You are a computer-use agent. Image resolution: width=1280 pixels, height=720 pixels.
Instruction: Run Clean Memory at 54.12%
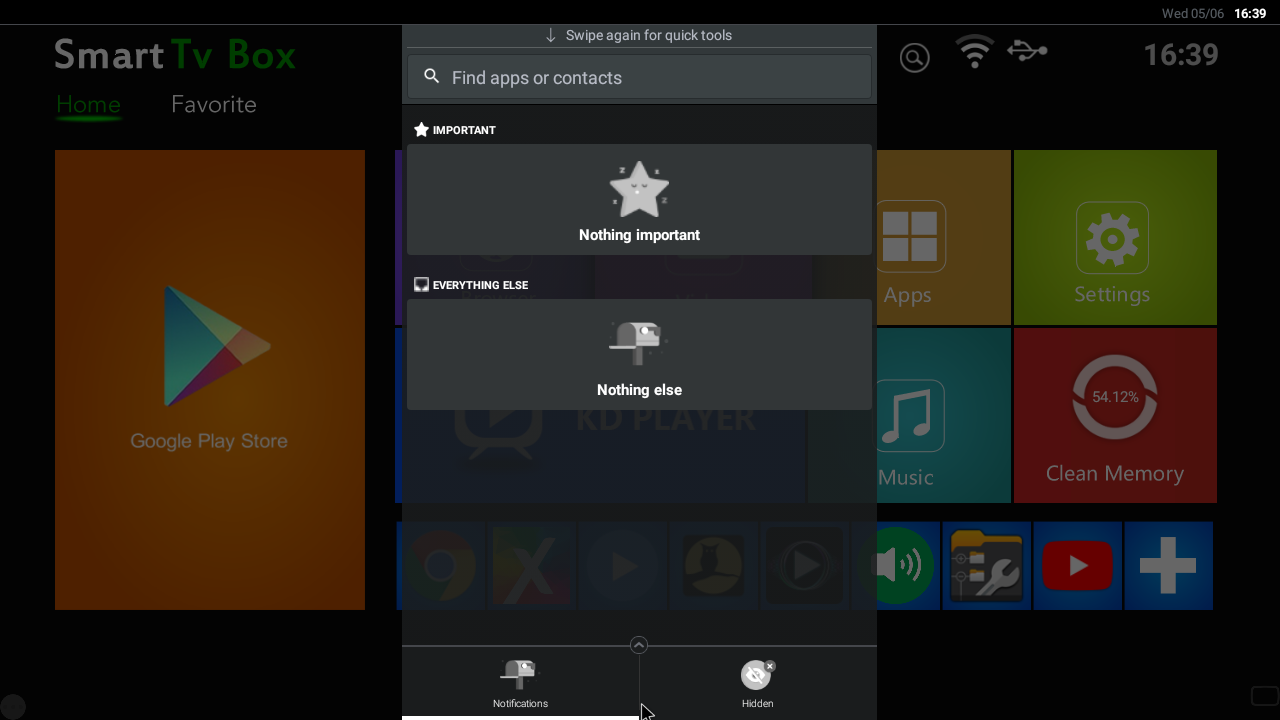pyautogui.click(x=1115, y=415)
